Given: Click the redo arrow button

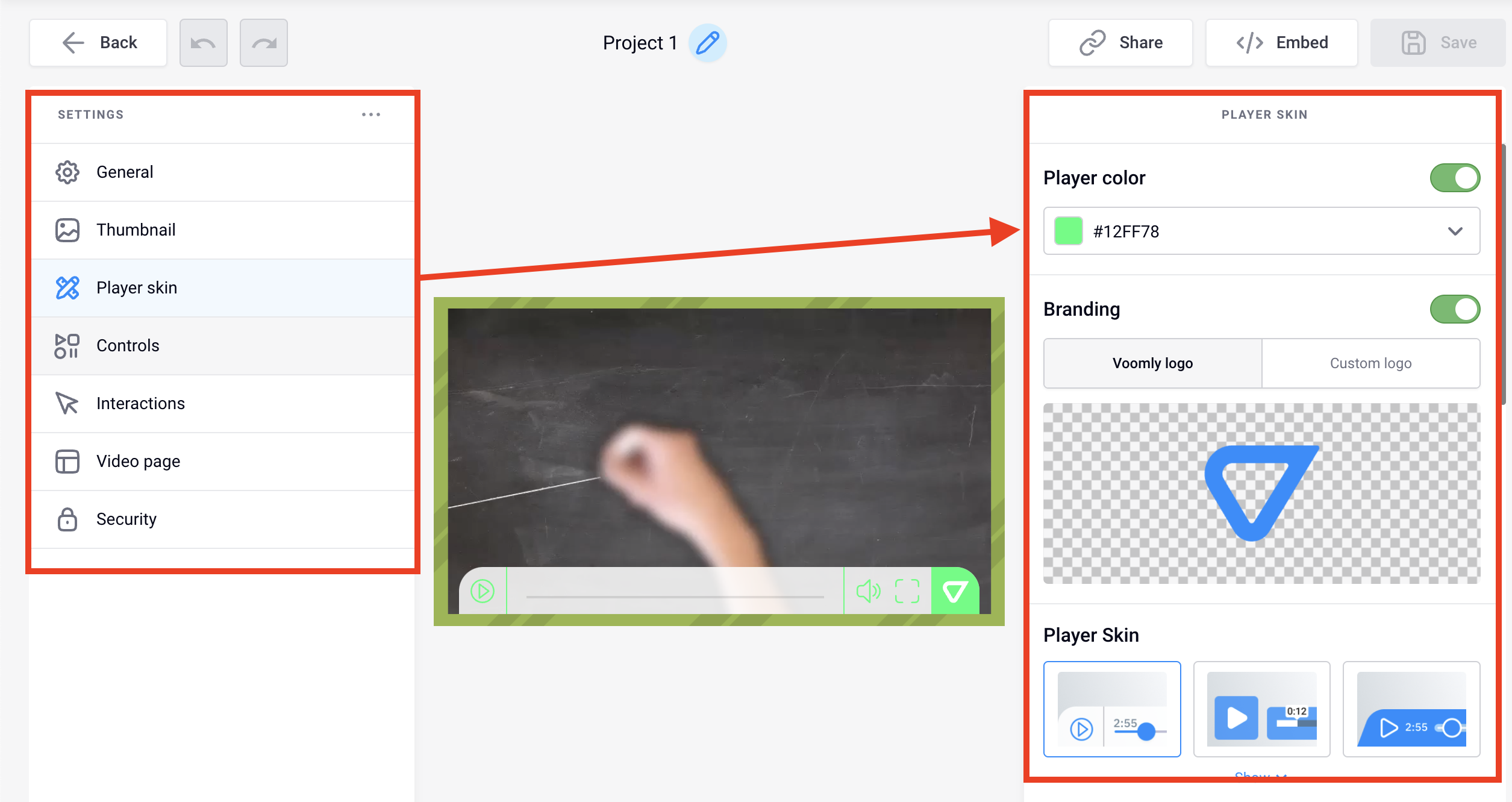Looking at the screenshot, I should point(263,43).
